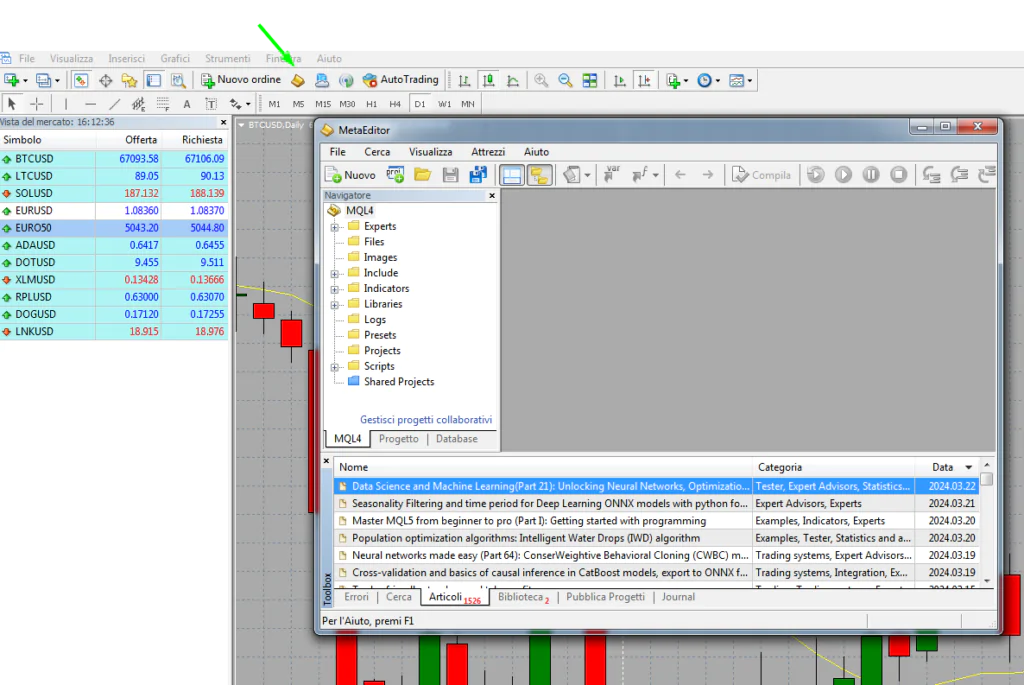The width and height of the screenshot is (1024, 685).
Task: Tile chart windows with the grid icon
Action: click(x=590, y=80)
